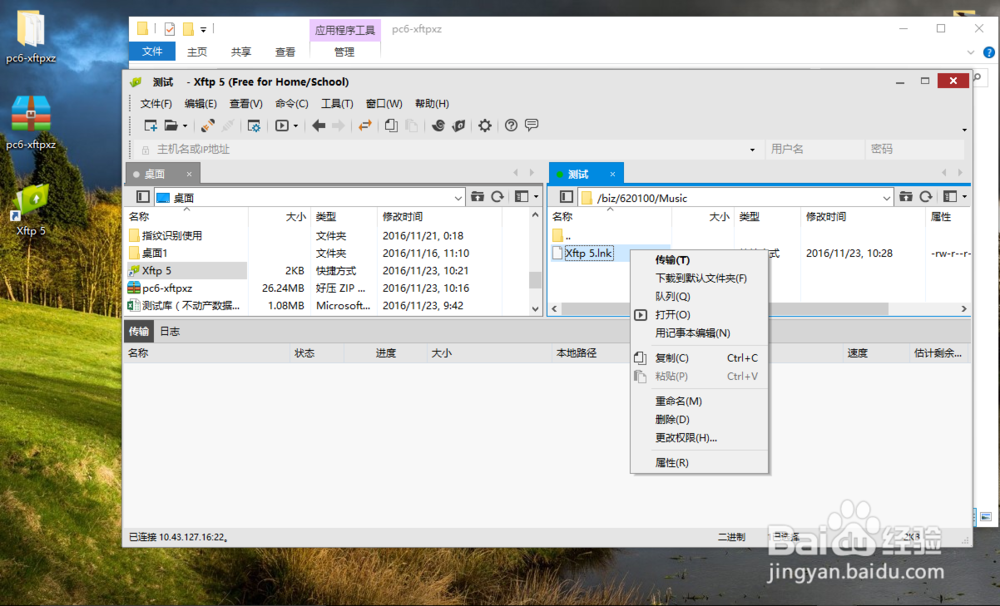Open the 帮助(H) menu

432,103
